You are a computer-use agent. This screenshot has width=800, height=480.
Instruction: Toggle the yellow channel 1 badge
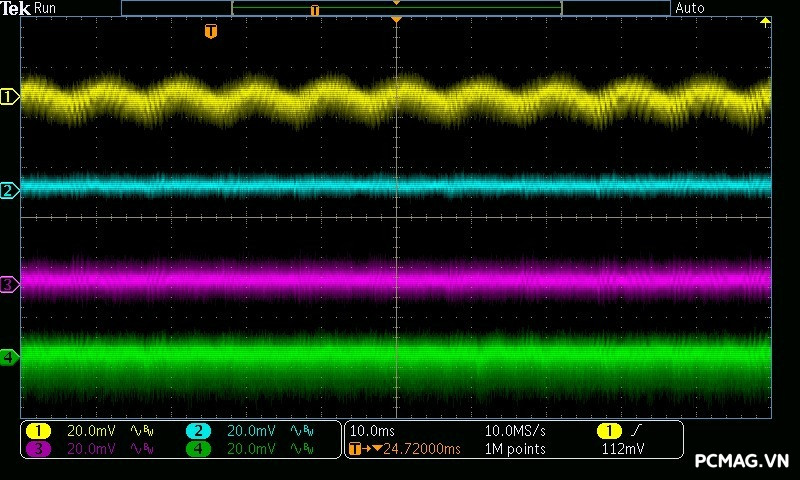[38, 431]
